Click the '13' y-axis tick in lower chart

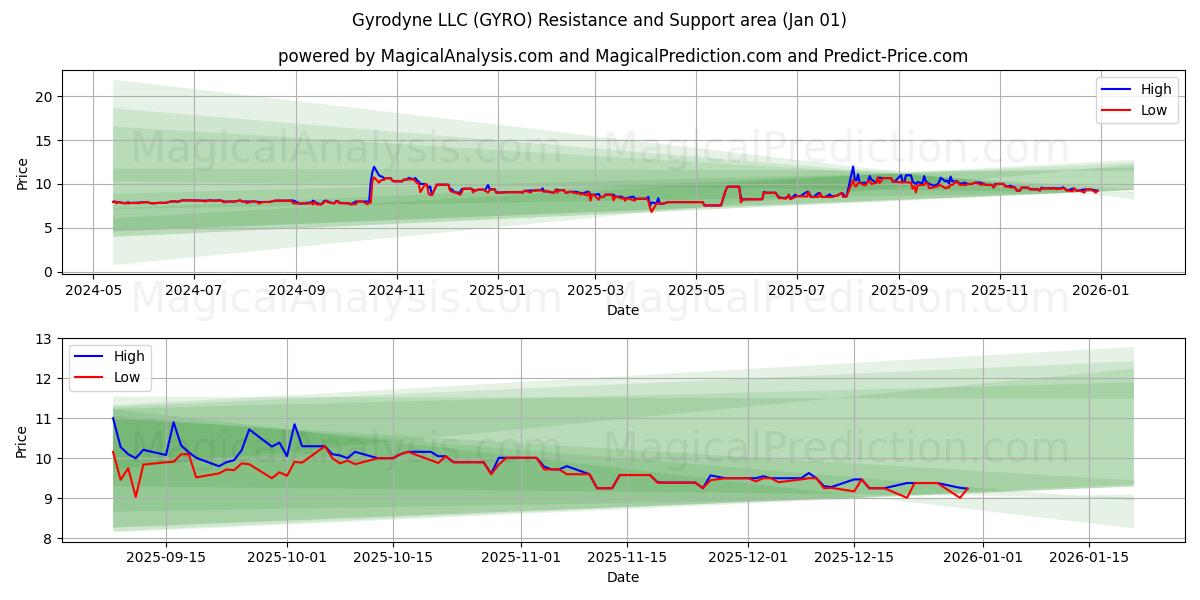pyautogui.click(x=43, y=339)
